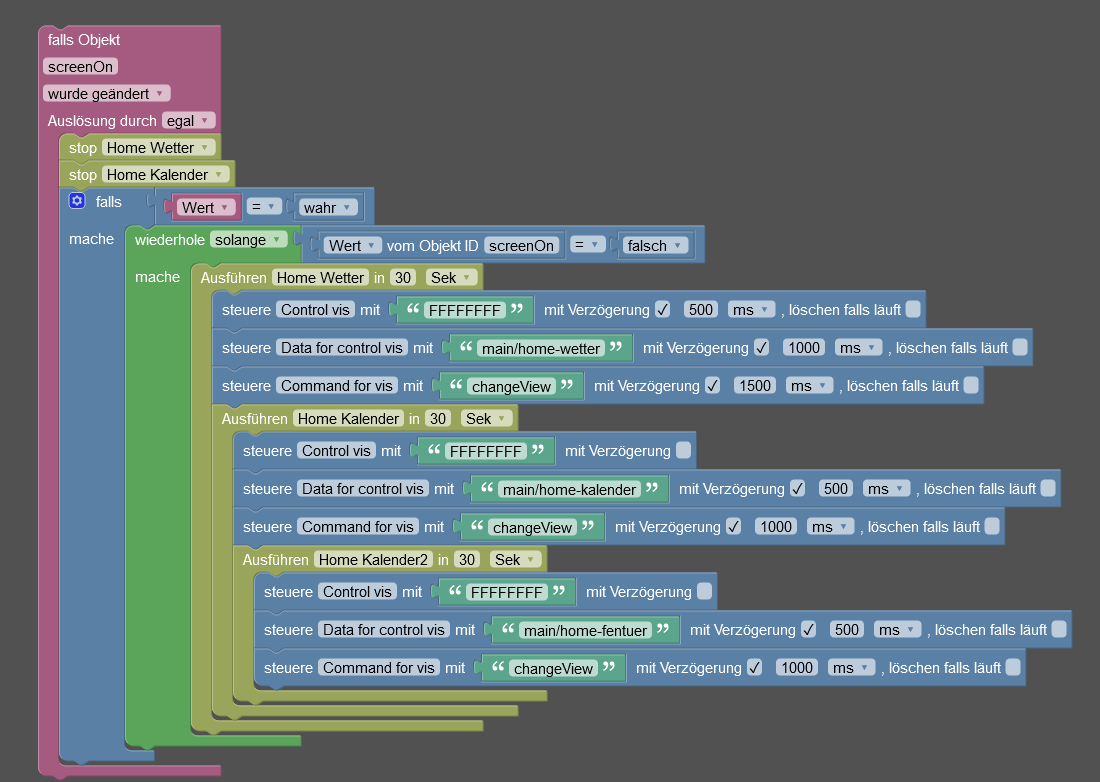Edit the 'main/home-kalender' text value
Screen dimensions: 1100x782
[570, 490]
